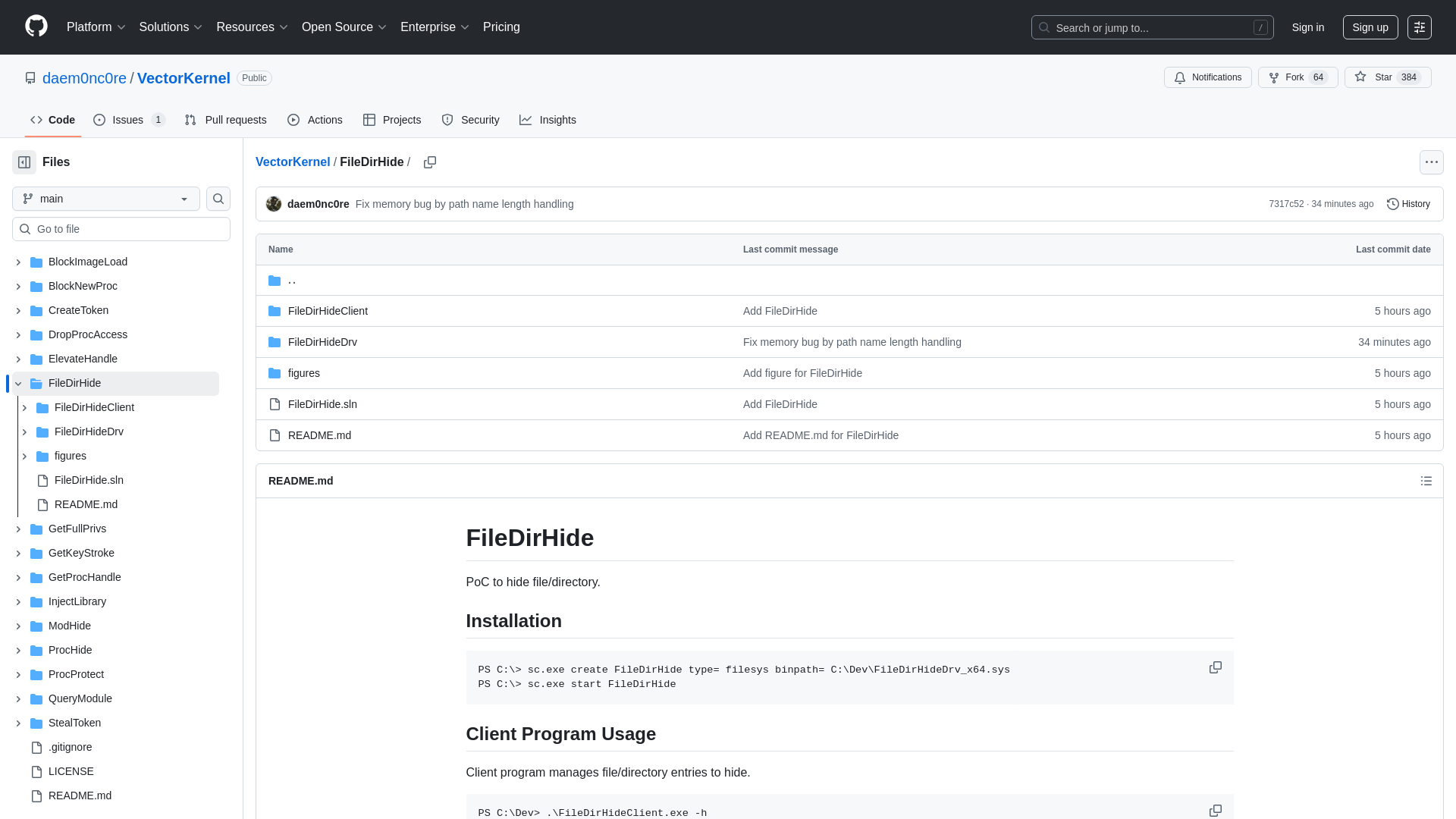Open the FileDirHideClient folder in the table

(328, 311)
